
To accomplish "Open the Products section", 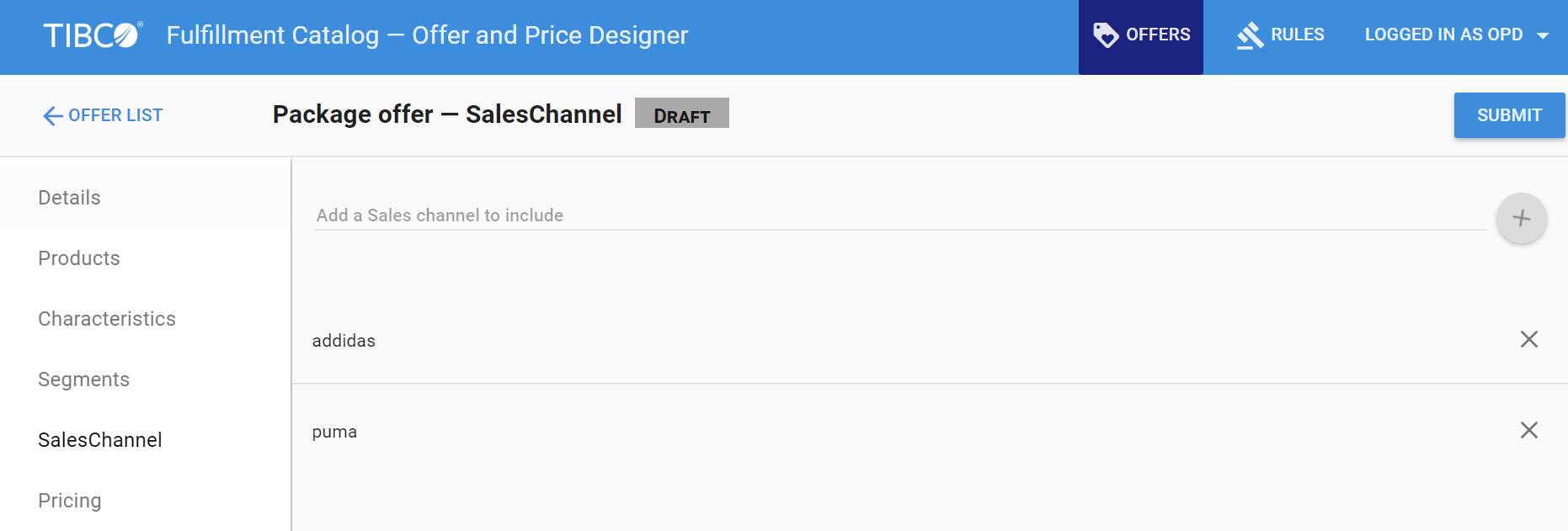I will (79, 258).
